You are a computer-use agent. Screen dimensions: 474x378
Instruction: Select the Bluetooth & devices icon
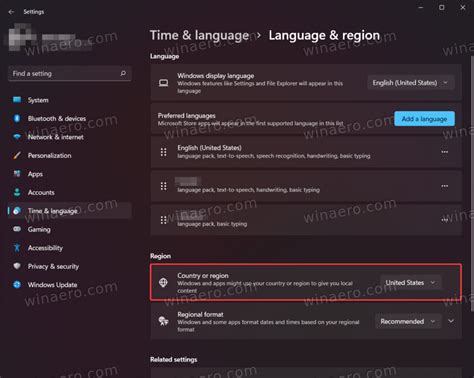17,118
